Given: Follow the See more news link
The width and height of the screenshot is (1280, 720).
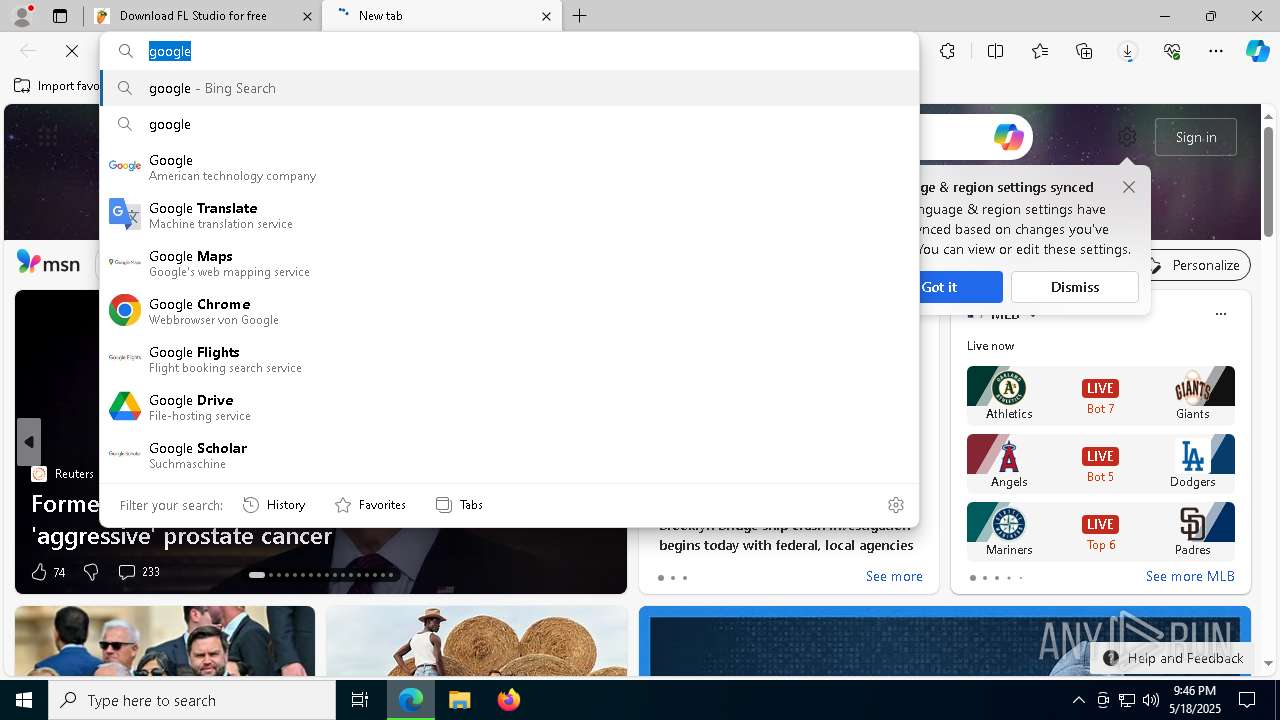Looking at the screenshot, I should 894,576.
